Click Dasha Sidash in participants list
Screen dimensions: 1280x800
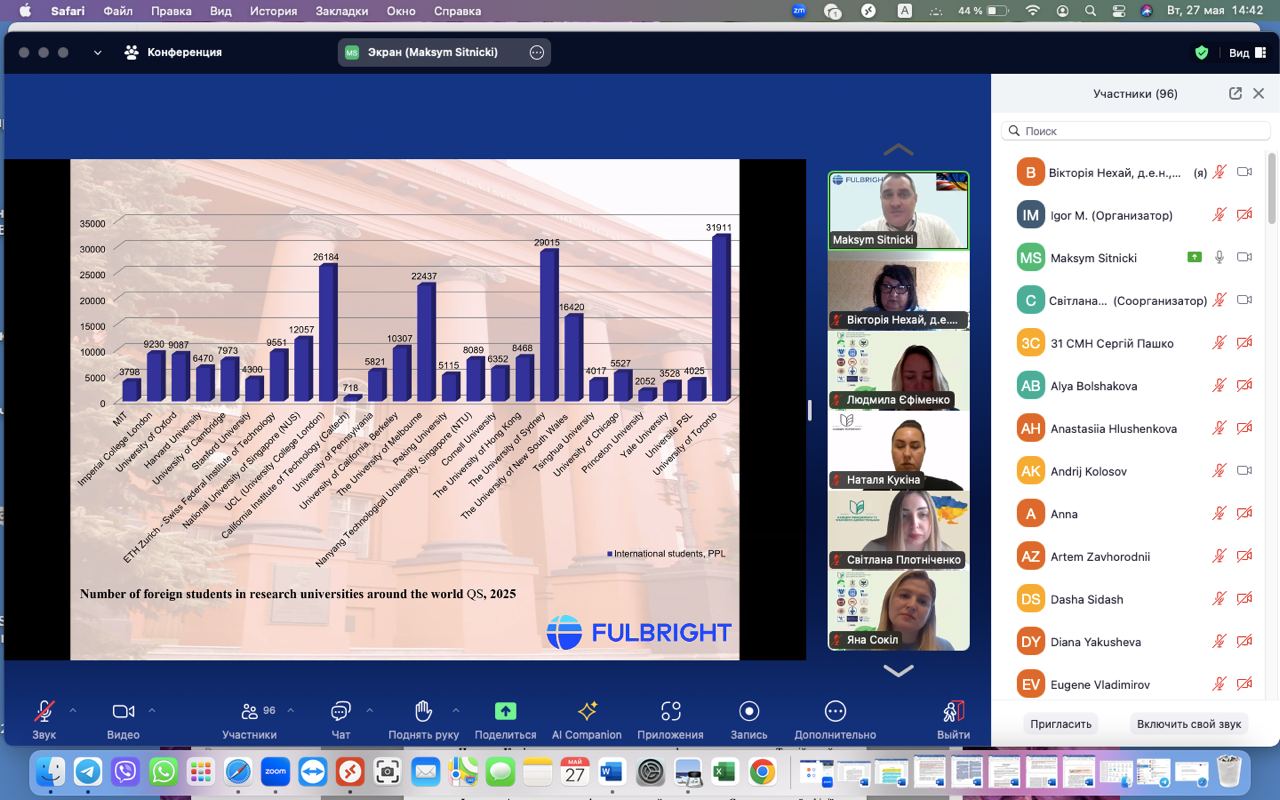pyautogui.click(x=1135, y=599)
